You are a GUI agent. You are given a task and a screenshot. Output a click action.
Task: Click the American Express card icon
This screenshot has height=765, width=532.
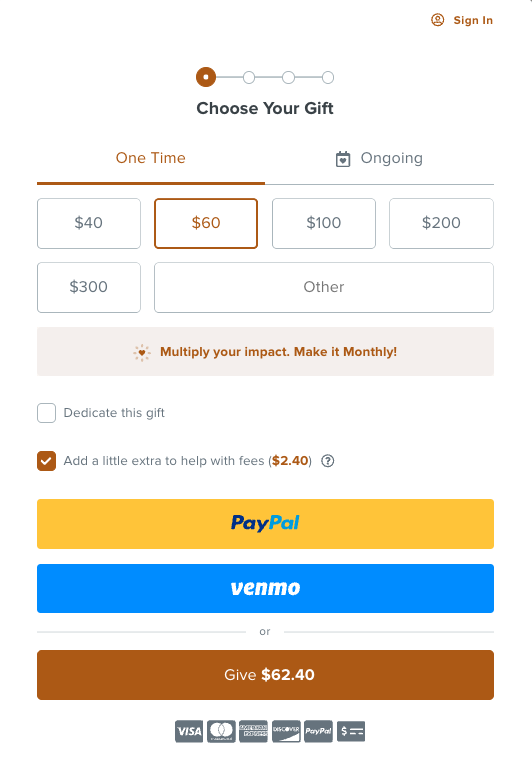click(253, 731)
